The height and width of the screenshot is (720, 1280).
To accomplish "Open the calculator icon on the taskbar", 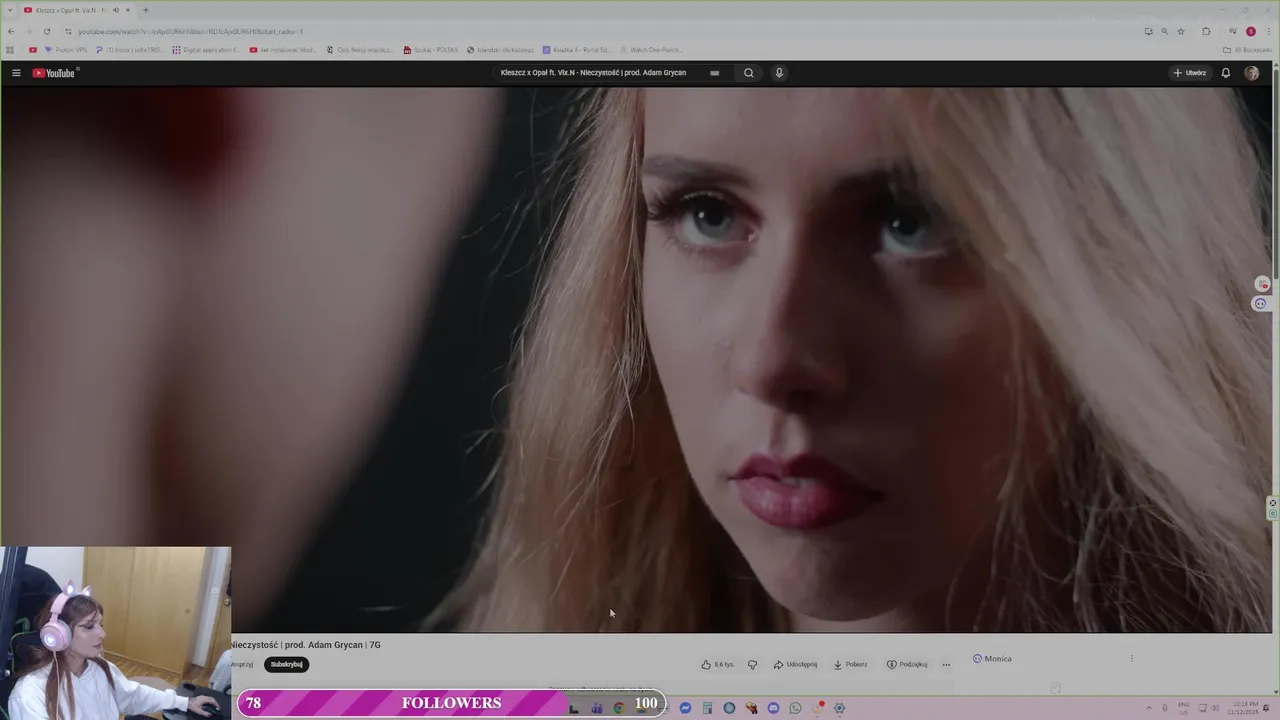I will (x=707, y=708).
